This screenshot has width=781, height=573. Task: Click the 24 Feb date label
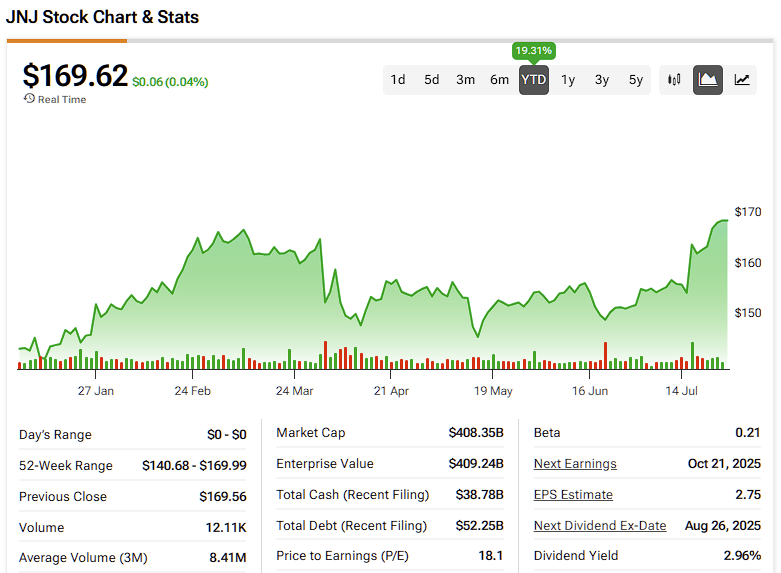pyautogui.click(x=192, y=391)
